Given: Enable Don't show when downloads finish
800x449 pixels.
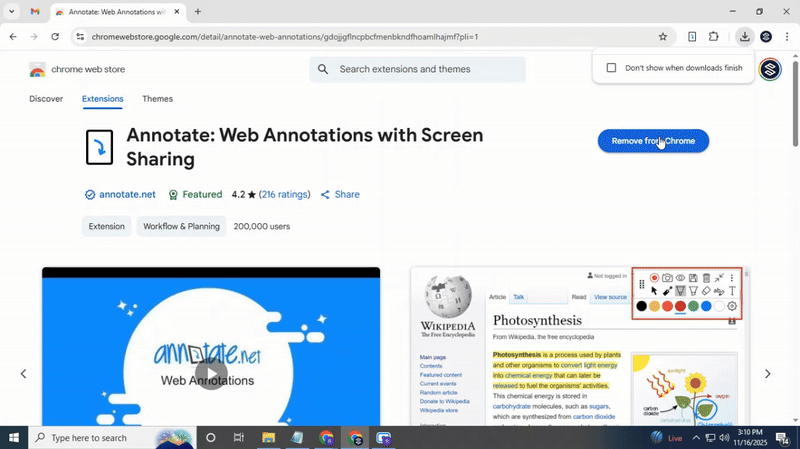Looking at the screenshot, I should pos(612,68).
